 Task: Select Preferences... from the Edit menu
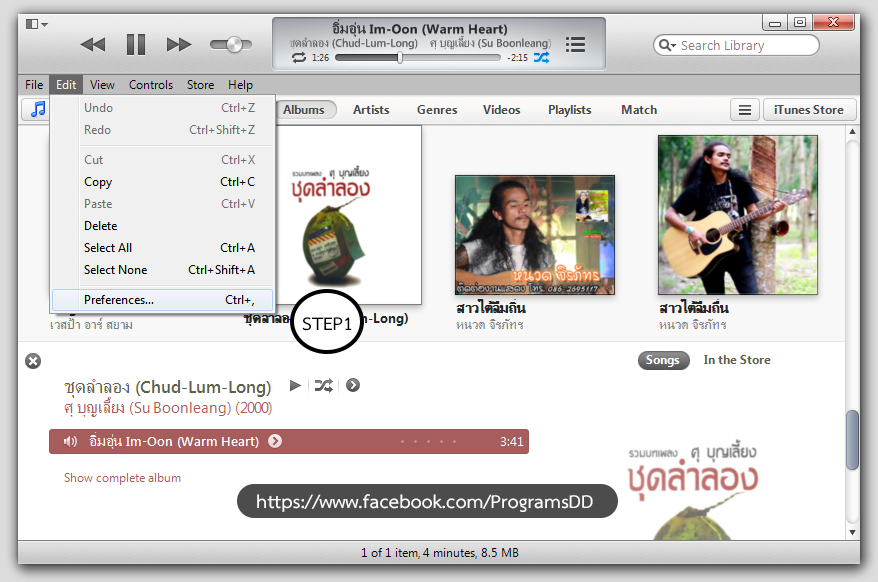point(119,300)
